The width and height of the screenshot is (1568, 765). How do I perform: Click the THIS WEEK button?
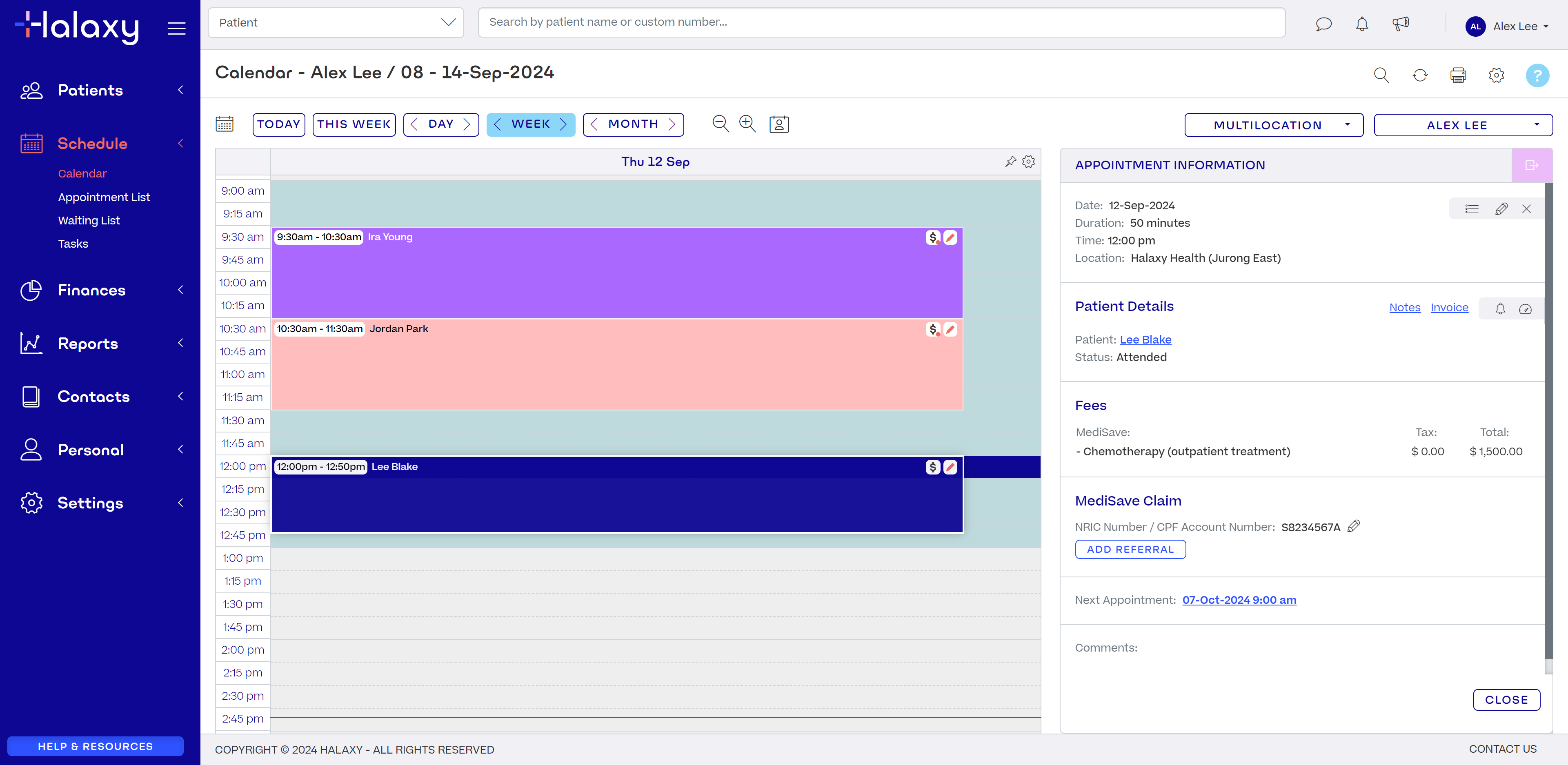[354, 124]
